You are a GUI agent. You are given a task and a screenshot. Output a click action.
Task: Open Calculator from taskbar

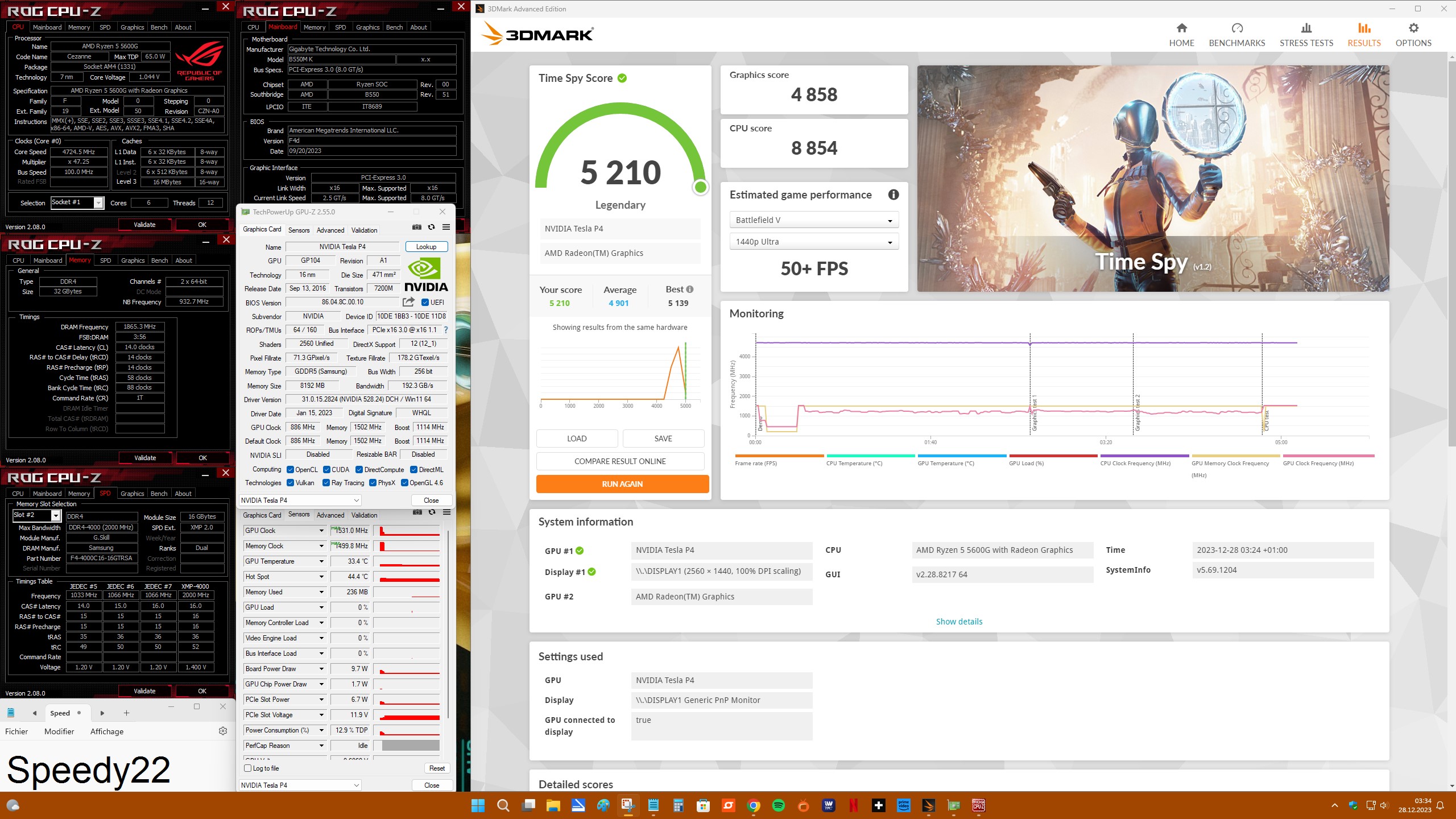coord(678,805)
